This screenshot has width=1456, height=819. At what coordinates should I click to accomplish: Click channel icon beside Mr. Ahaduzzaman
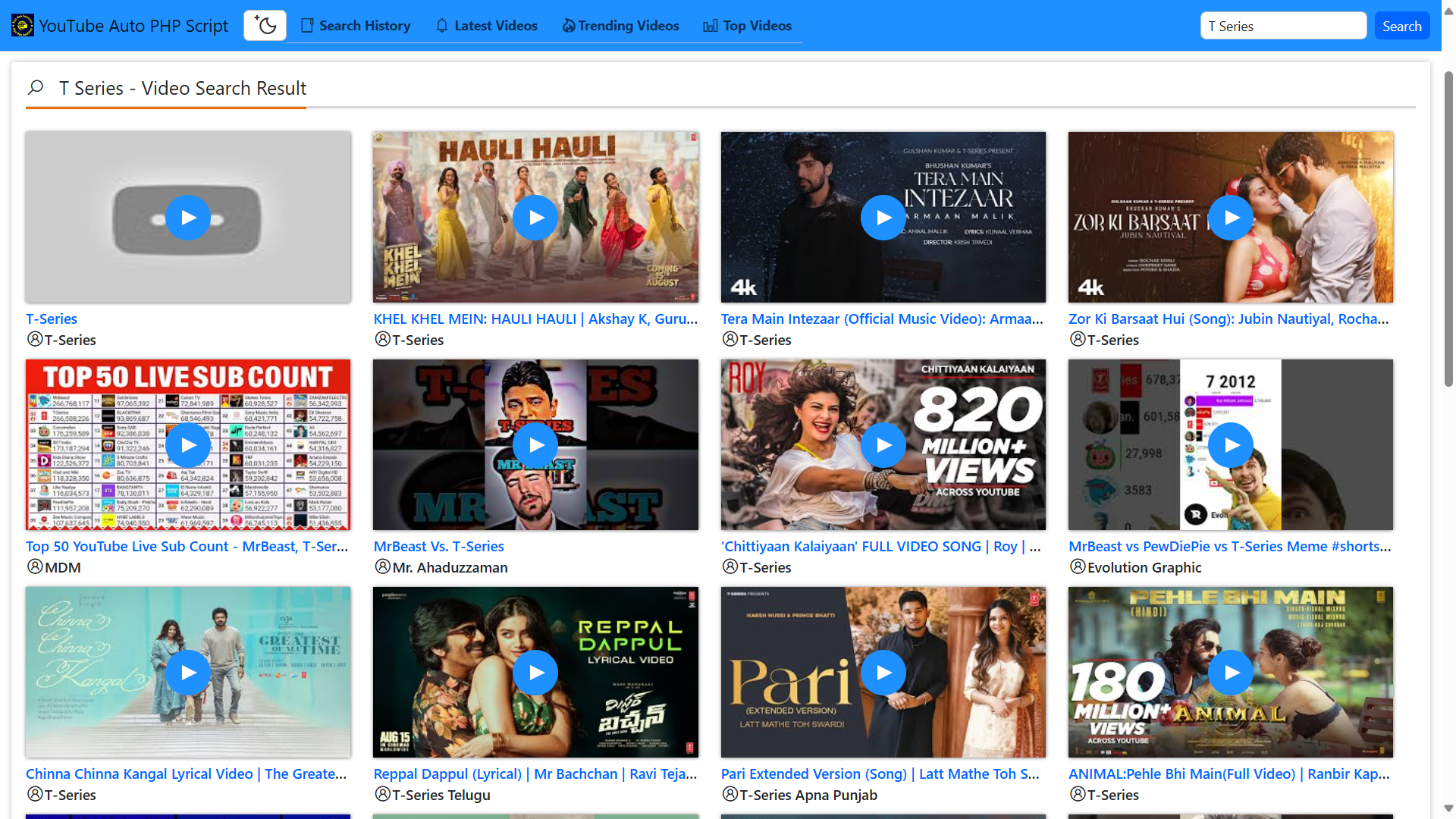[382, 566]
